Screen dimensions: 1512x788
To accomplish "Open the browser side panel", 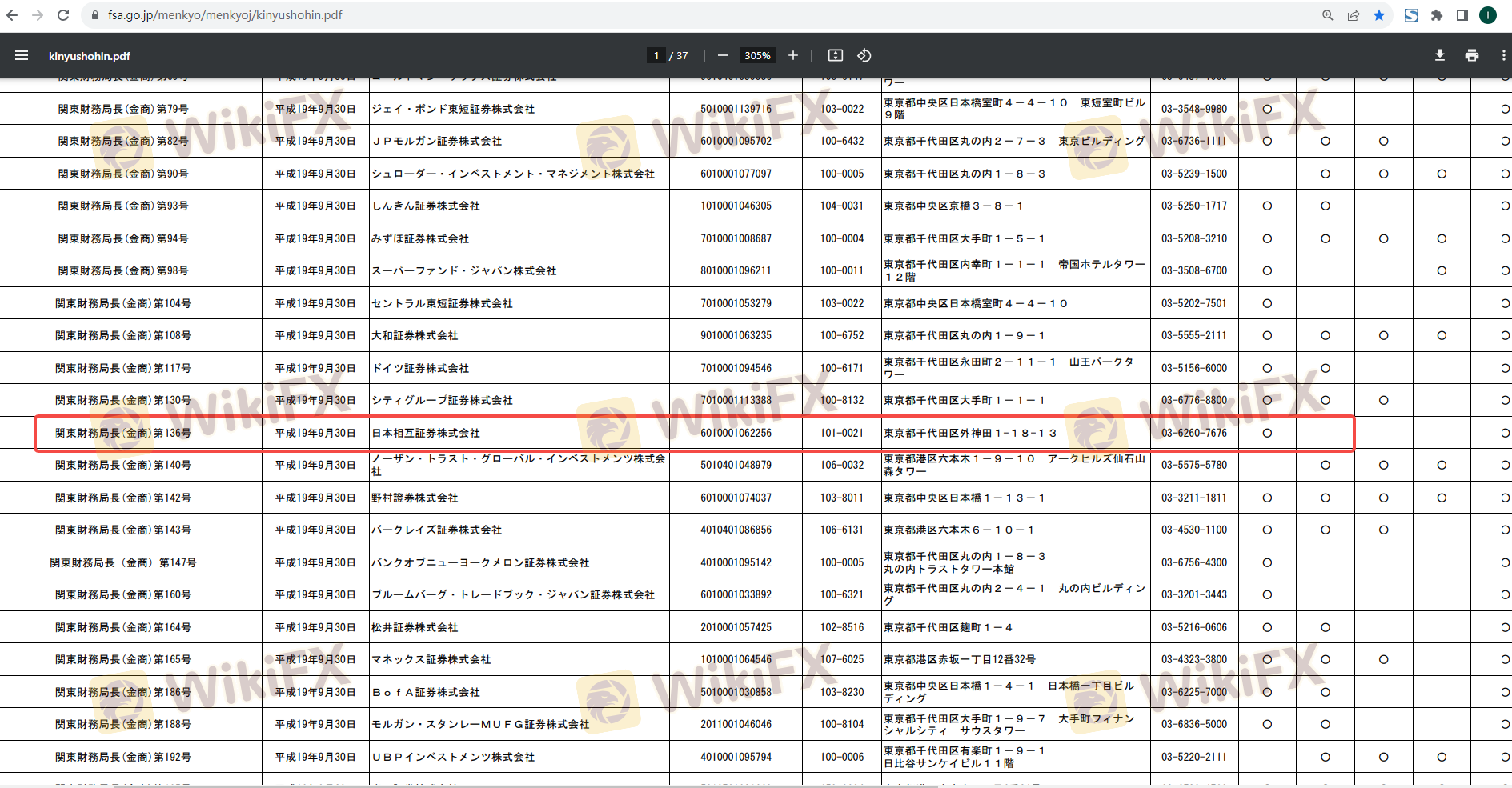I will (1462, 15).
